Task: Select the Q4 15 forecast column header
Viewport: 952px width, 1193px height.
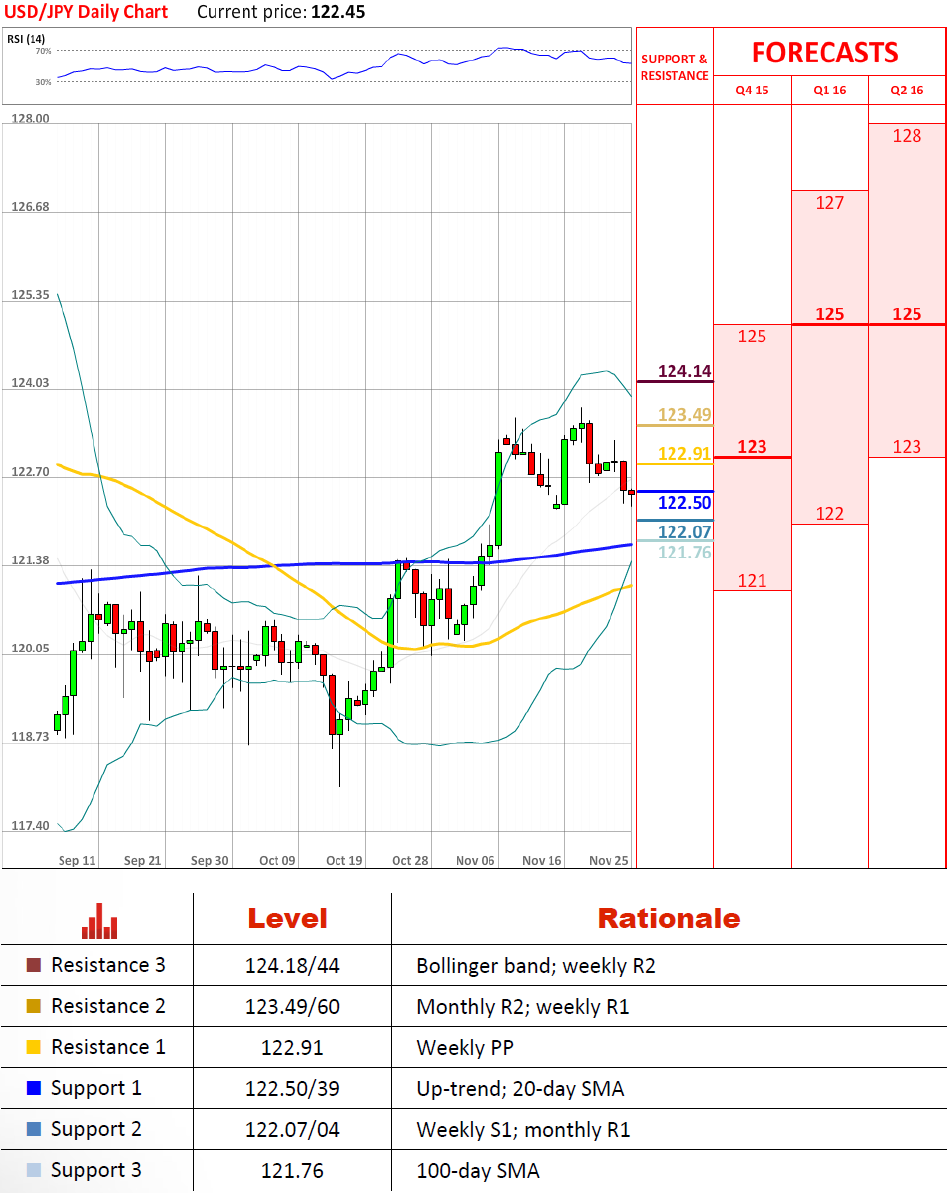Action: (x=752, y=90)
